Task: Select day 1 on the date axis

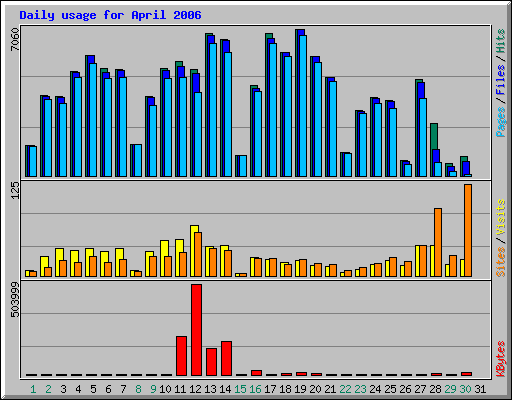Action: pyautogui.click(x=33, y=389)
